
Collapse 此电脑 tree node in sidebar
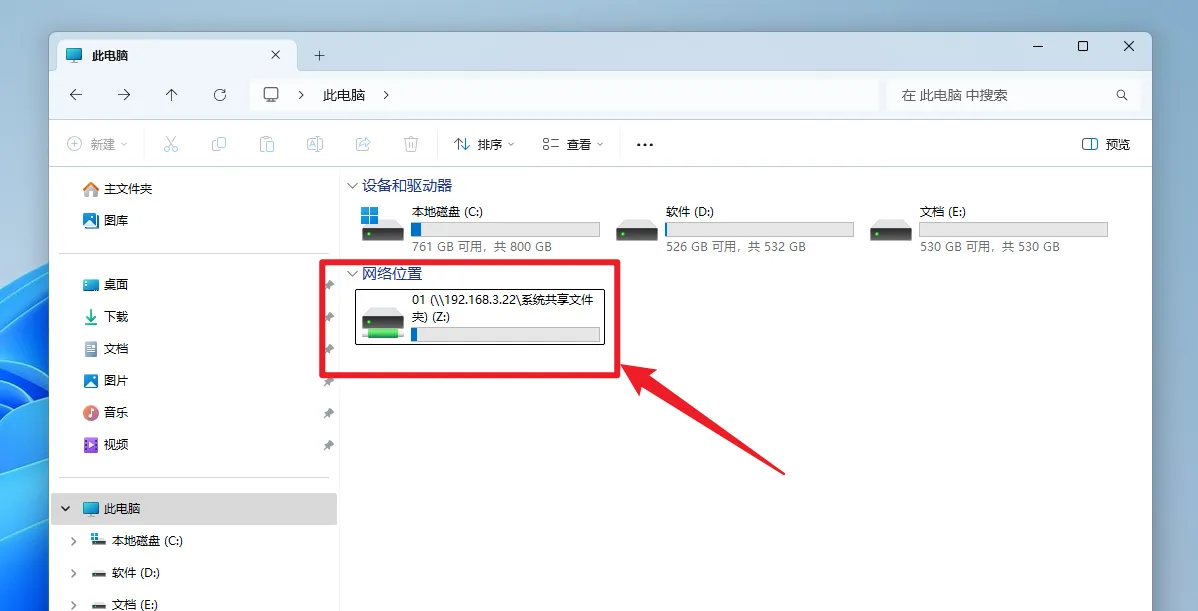(66, 509)
